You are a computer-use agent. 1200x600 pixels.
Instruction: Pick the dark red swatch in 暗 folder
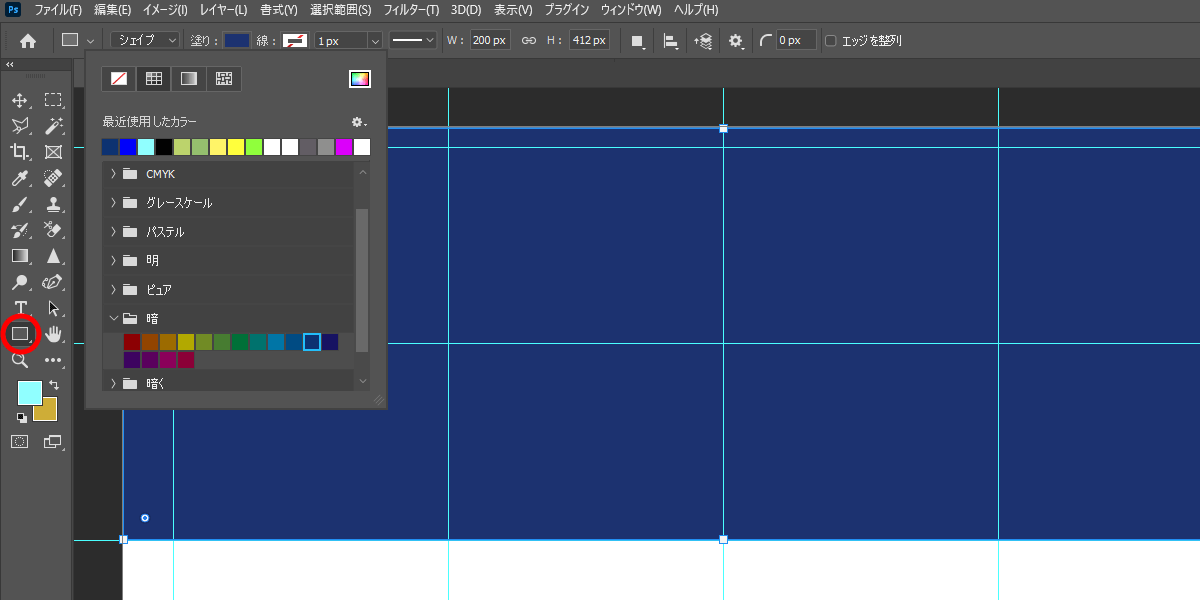(132, 342)
